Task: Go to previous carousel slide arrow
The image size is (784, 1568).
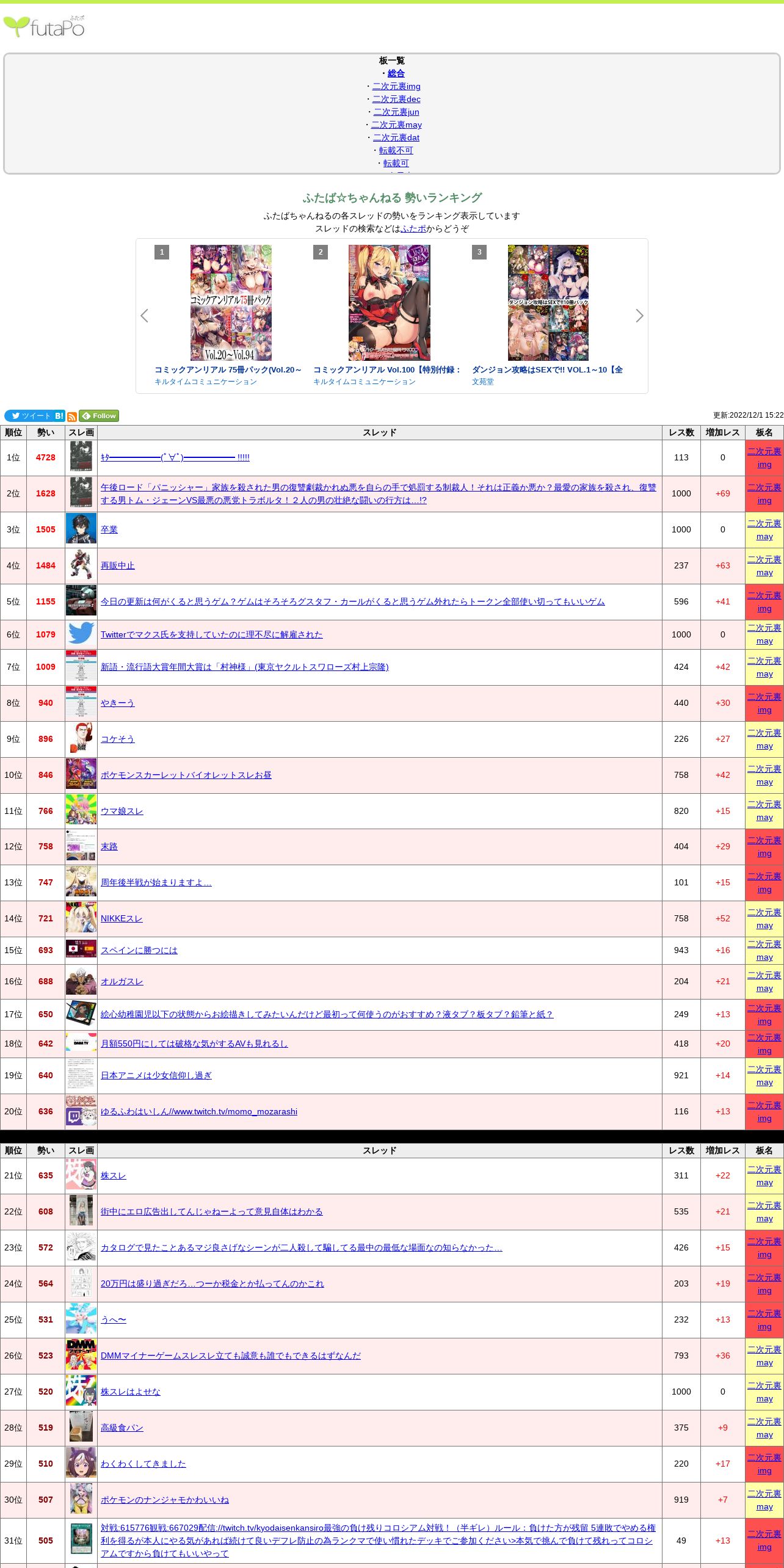Action: [x=145, y=316]
